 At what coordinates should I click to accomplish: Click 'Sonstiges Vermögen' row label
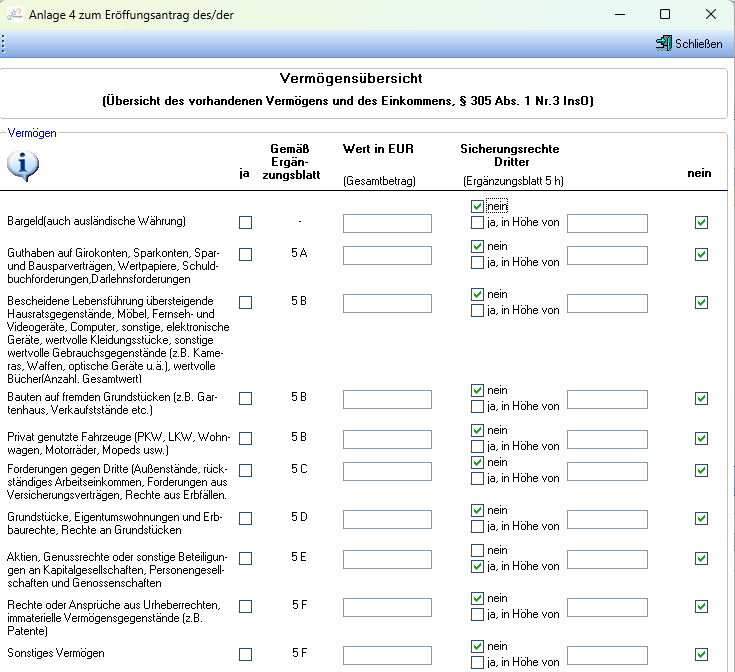tap(56, 653)
